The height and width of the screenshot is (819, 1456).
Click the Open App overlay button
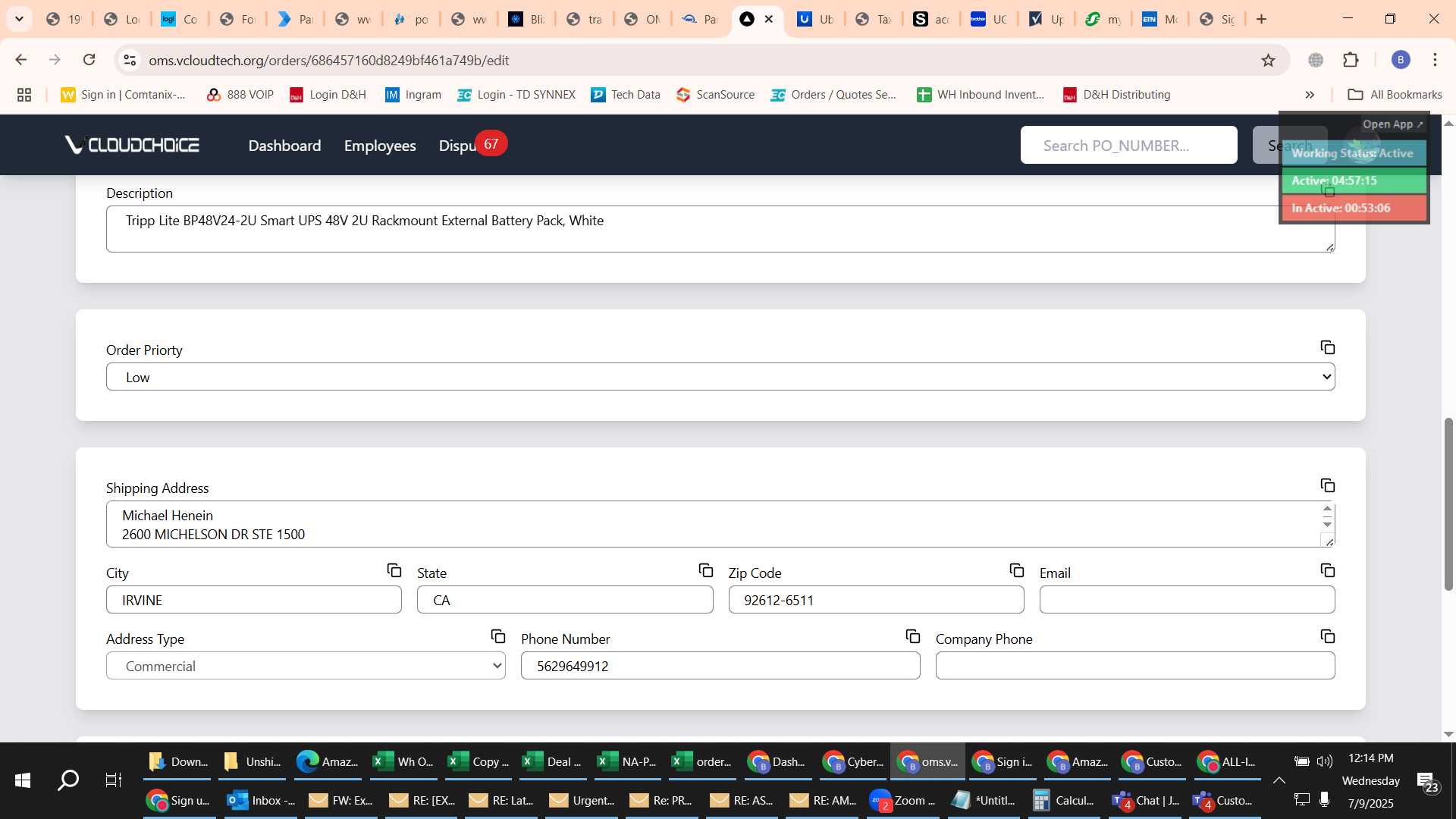pyautogui.click(x=1392, y=124)
